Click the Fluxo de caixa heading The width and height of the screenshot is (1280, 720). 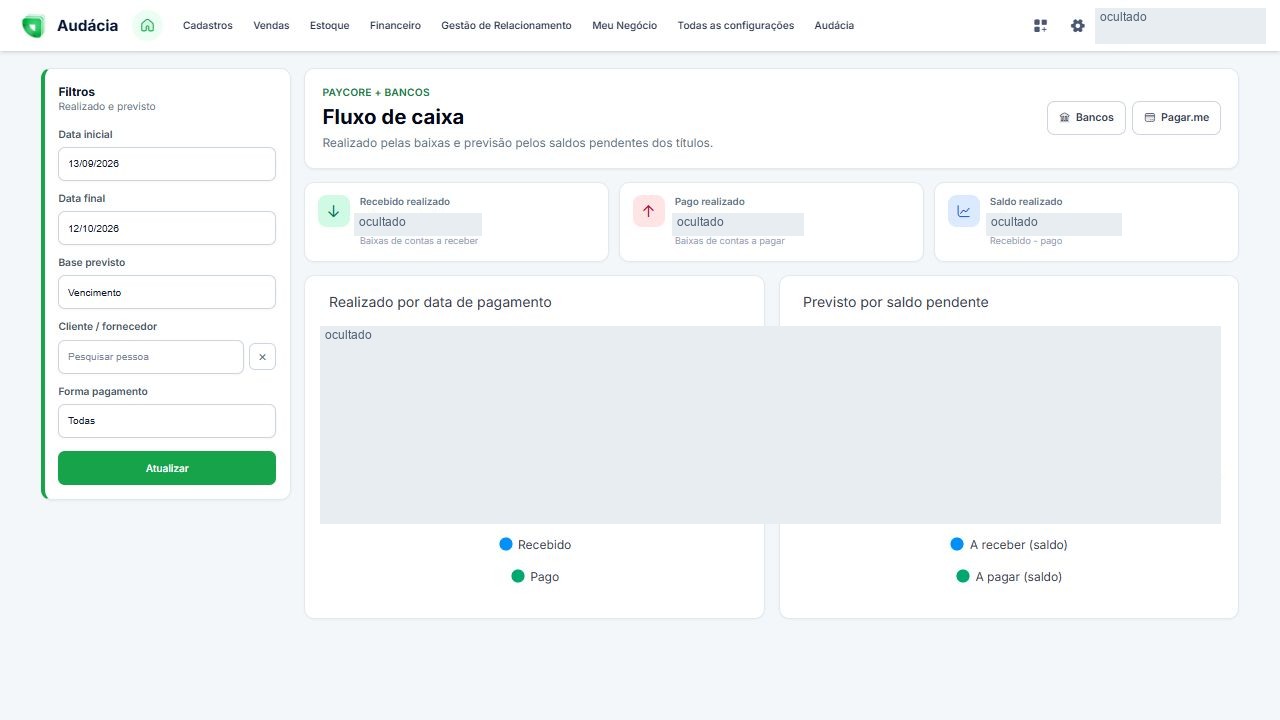[x=393, y=117]
